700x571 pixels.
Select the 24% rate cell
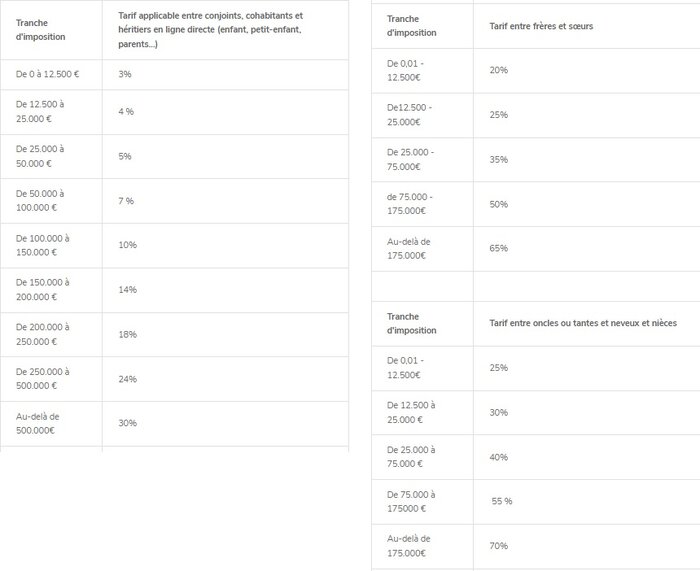tap(127, 379)
